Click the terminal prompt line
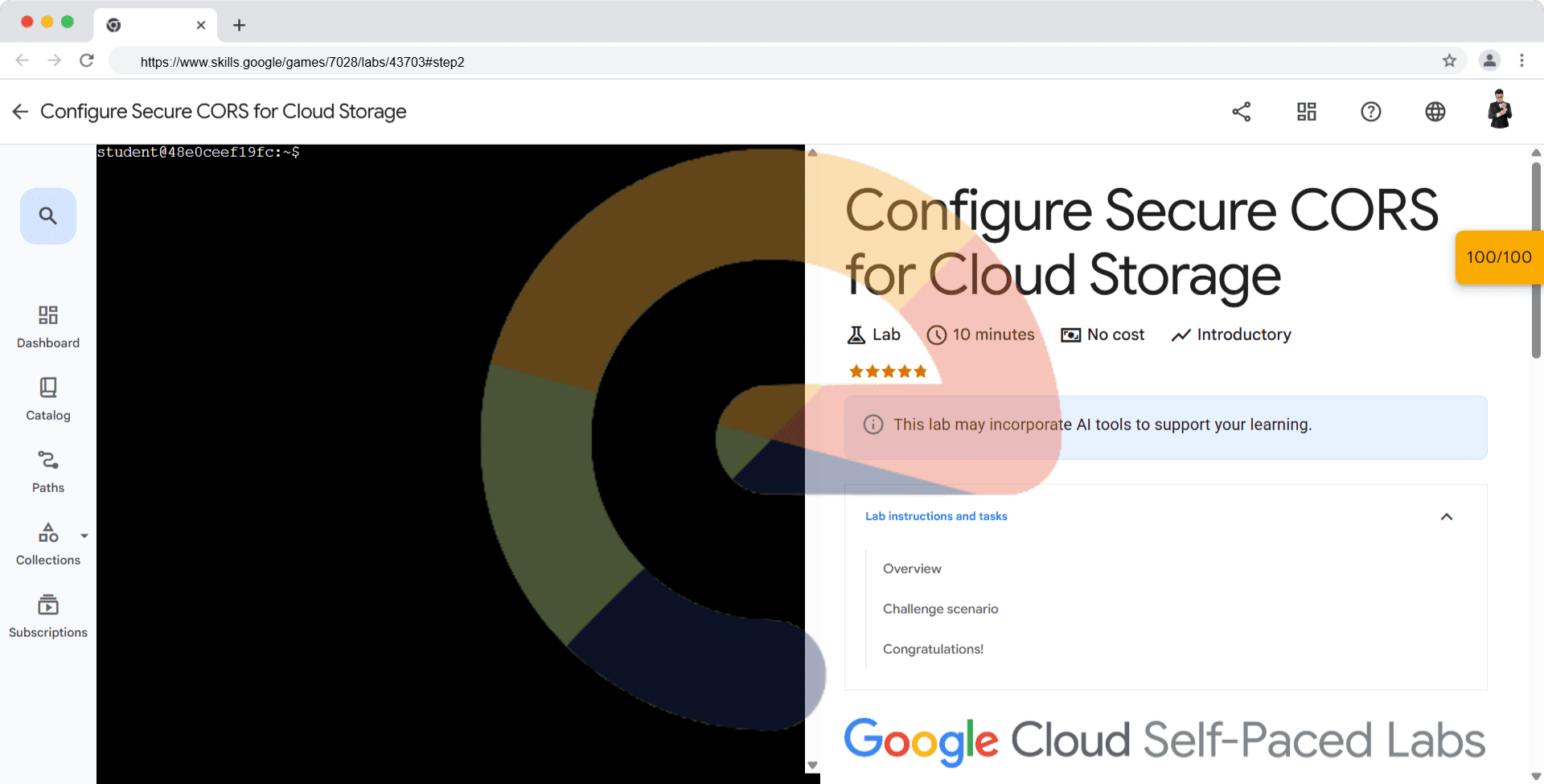The image size is (1544, 784). 199,152
